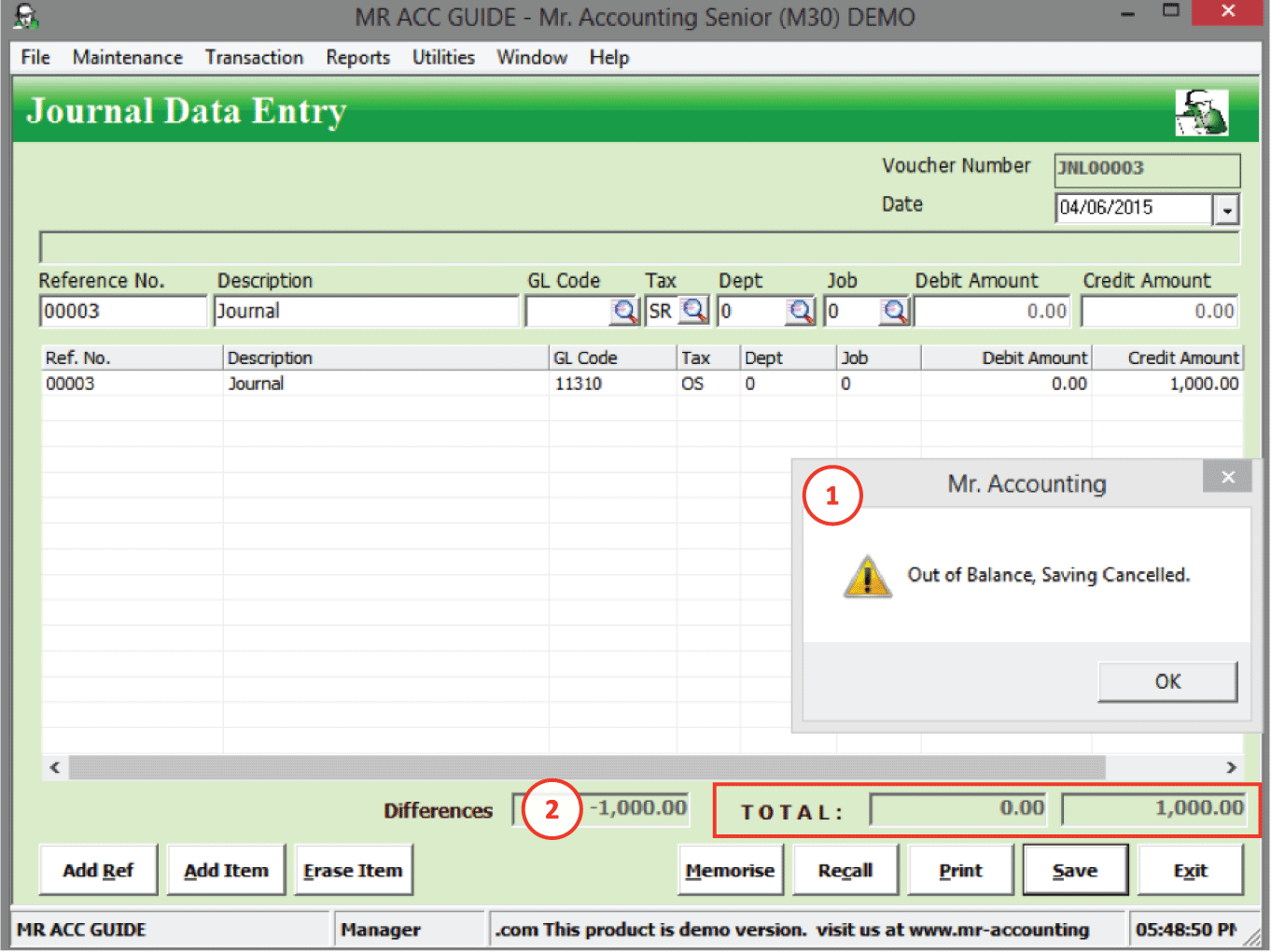Click the Save button
The height and width of the screenshot is (952, 1271).
[x=1075, y=870]
